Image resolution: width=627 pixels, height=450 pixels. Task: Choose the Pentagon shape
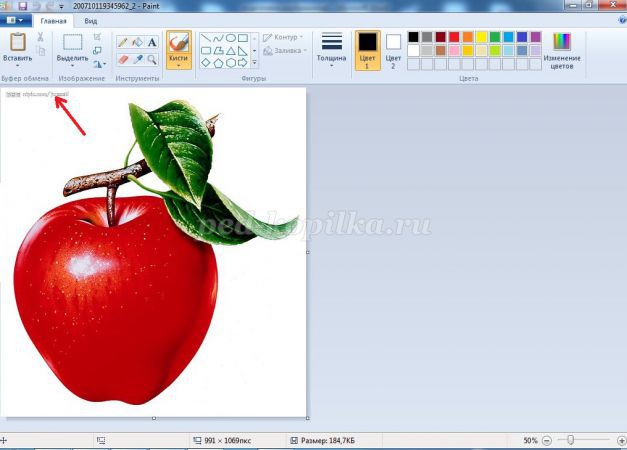tap(218, 63)
